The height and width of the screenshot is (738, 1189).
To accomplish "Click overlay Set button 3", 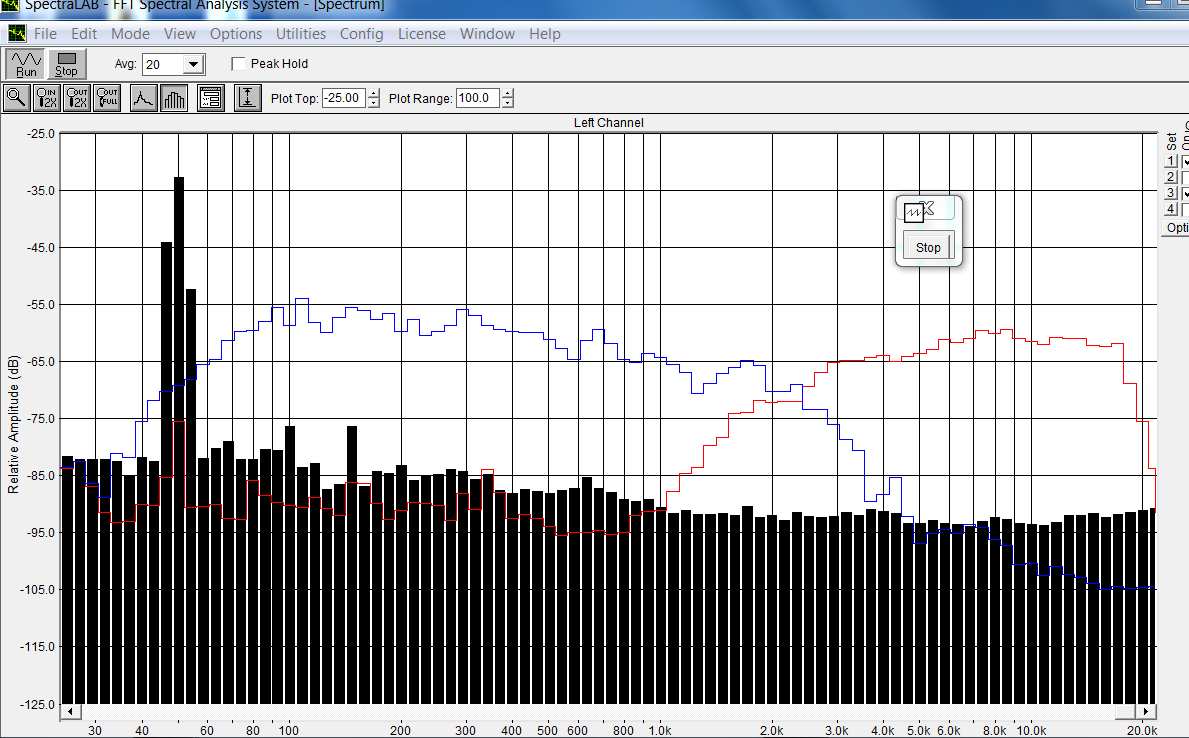I will coord(1171,193).
